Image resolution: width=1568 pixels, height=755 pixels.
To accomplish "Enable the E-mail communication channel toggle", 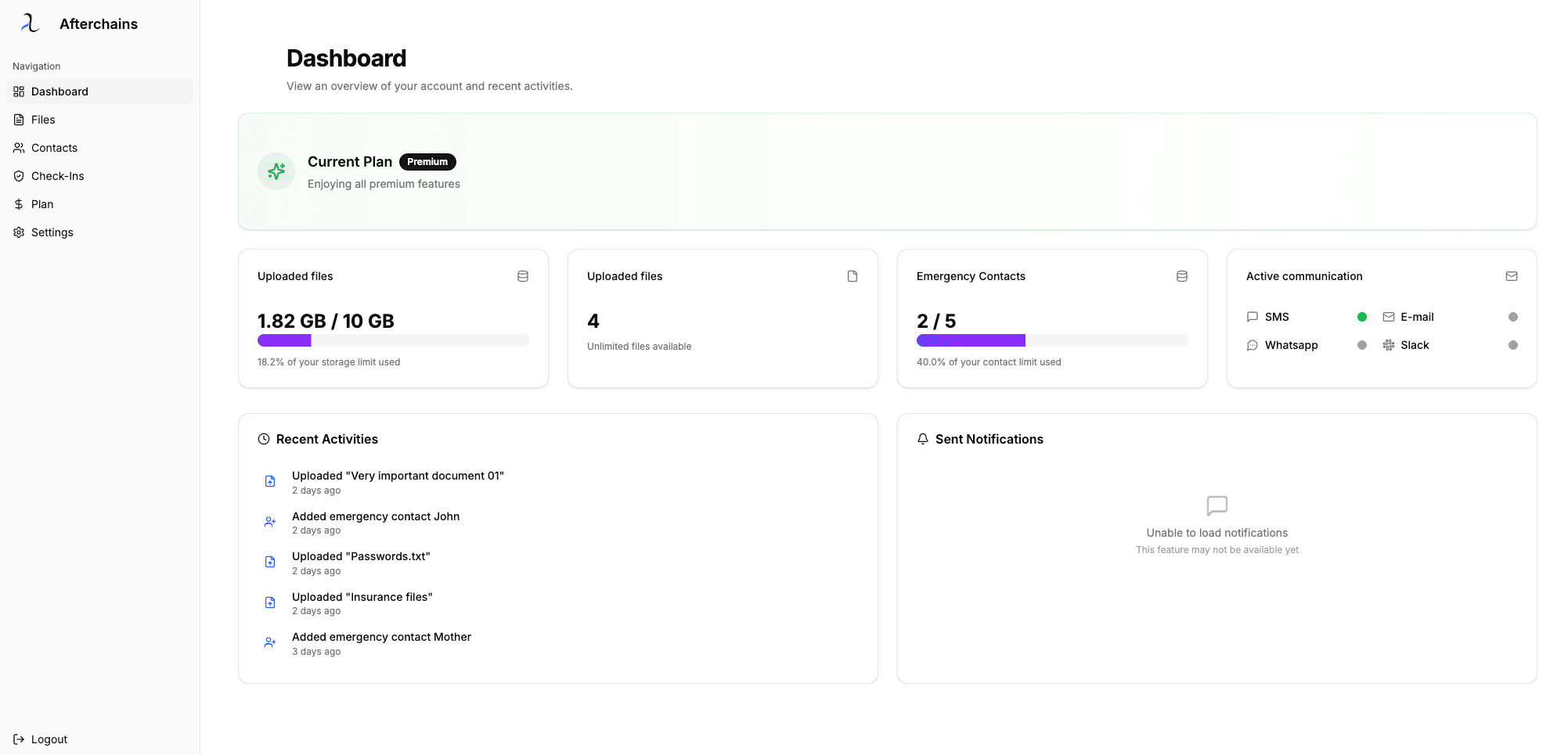I will point(1512,317).
